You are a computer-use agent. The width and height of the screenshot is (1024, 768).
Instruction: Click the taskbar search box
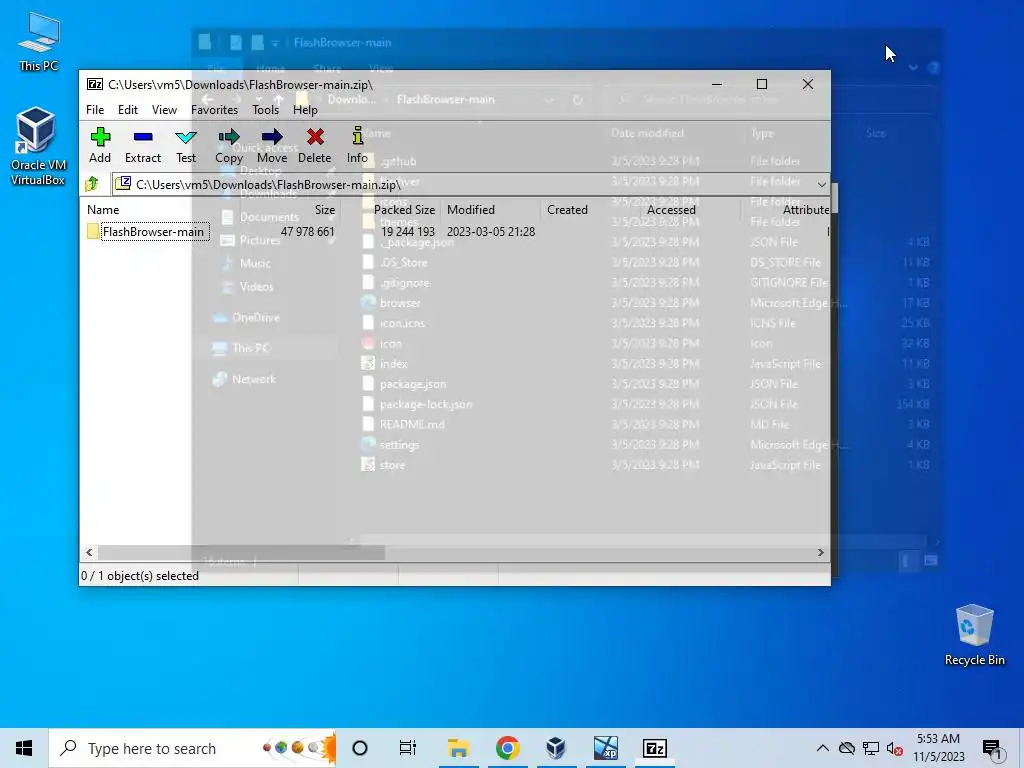[193, 748]
